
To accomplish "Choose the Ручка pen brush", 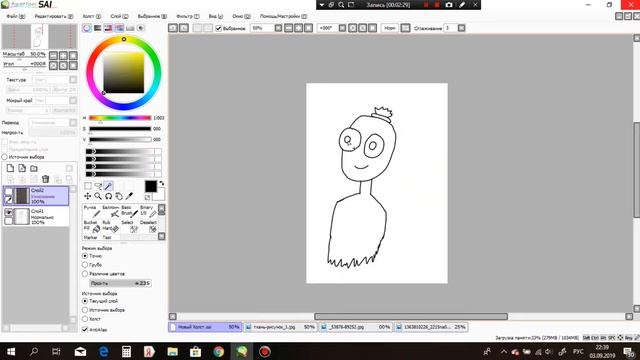I will pos(92,211).
